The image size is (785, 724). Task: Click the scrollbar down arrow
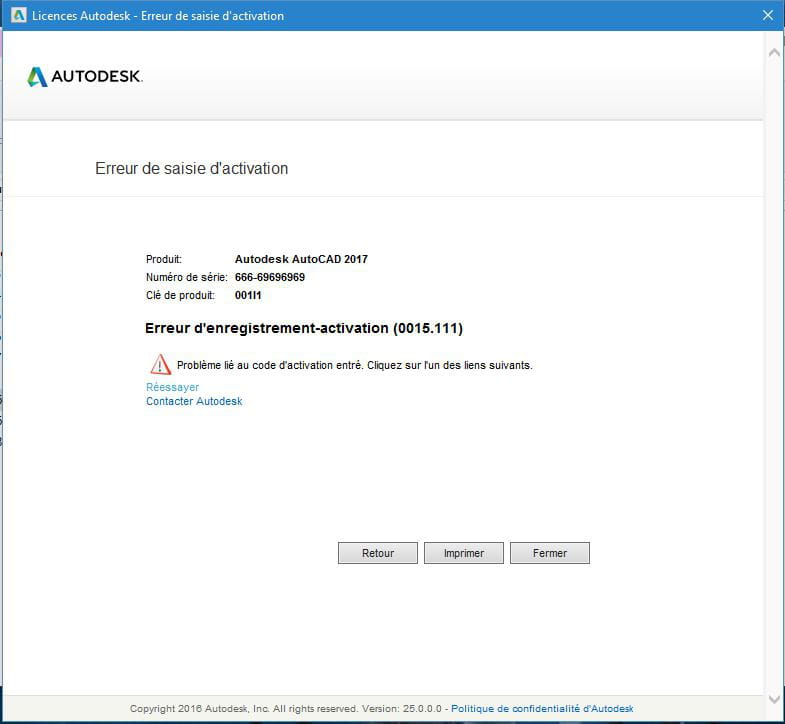774,699
